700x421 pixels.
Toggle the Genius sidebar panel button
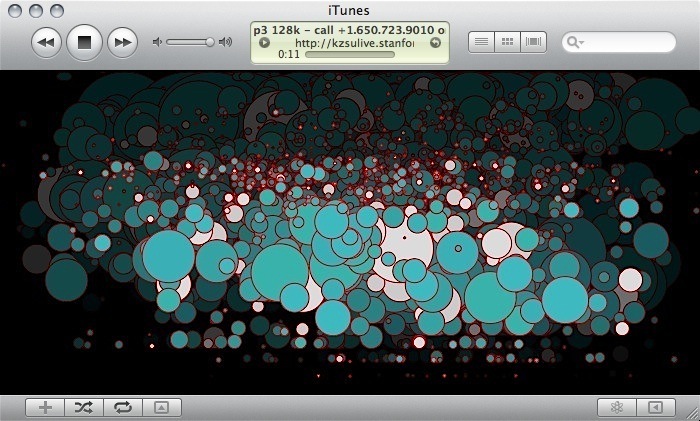point(655,407)
